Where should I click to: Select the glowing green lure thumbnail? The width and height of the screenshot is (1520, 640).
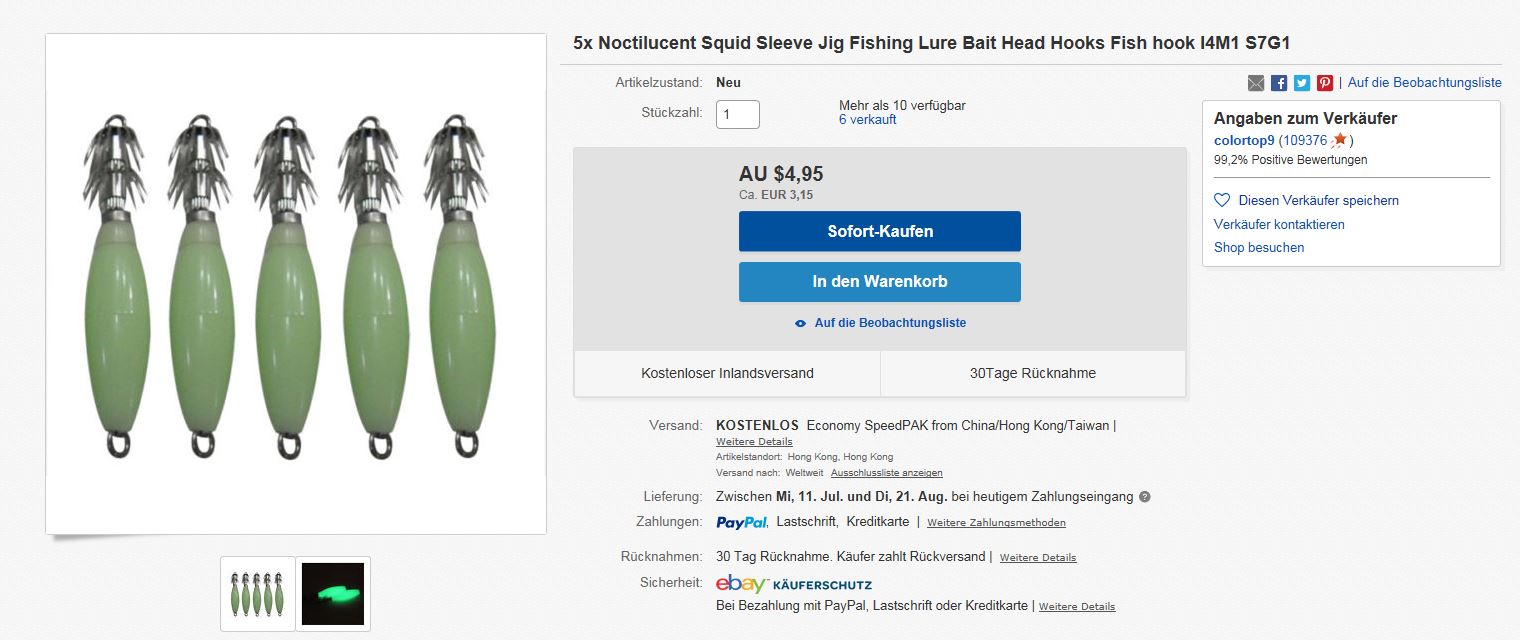click(x=333, y=593)
